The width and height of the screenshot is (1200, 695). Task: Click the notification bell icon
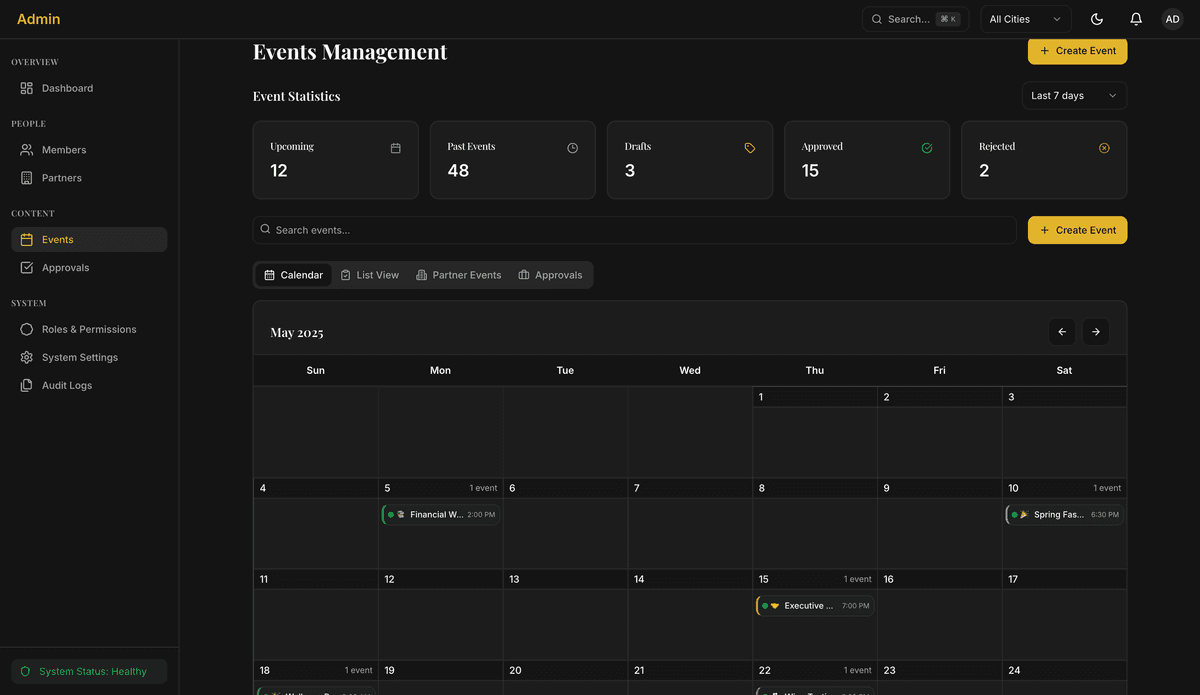pos(1135,18)
